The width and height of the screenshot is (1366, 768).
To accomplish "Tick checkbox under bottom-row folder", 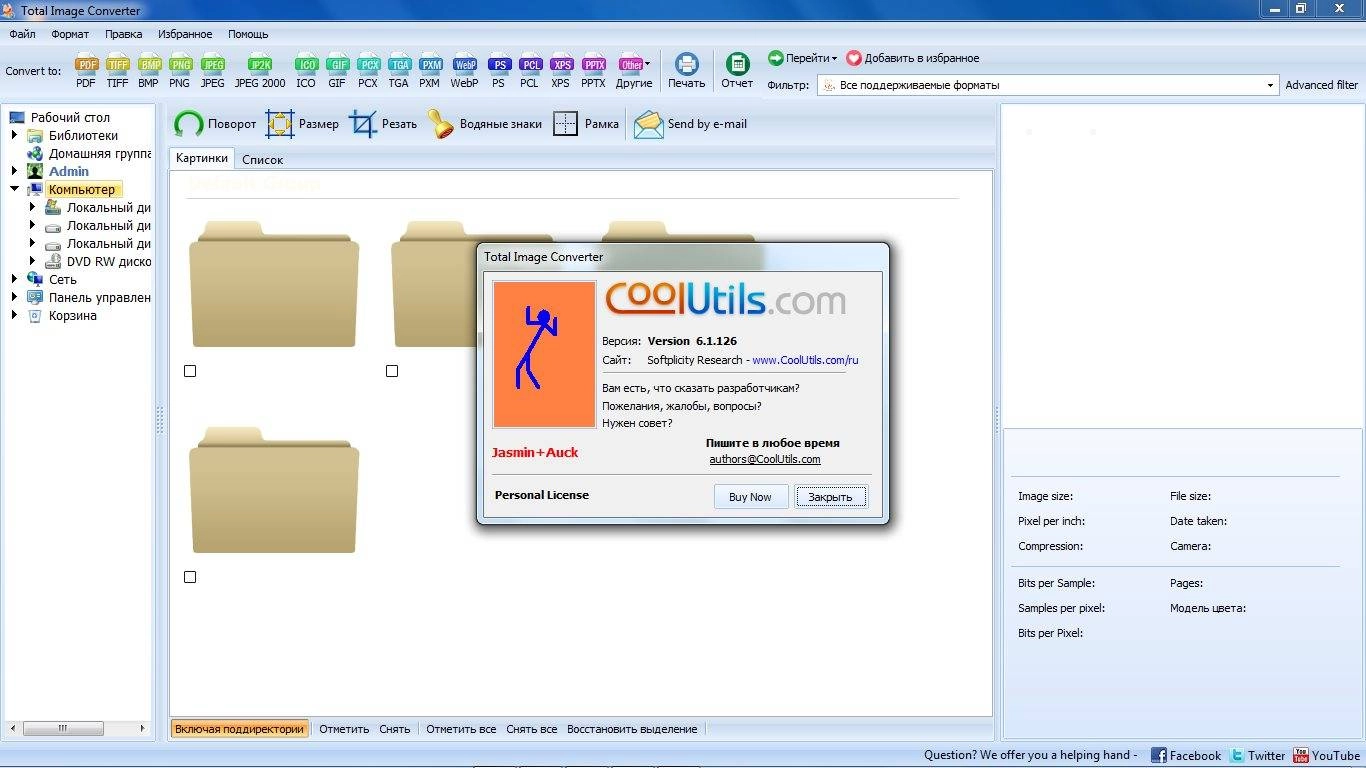I will pyautogui.click(x=190, y=577).
